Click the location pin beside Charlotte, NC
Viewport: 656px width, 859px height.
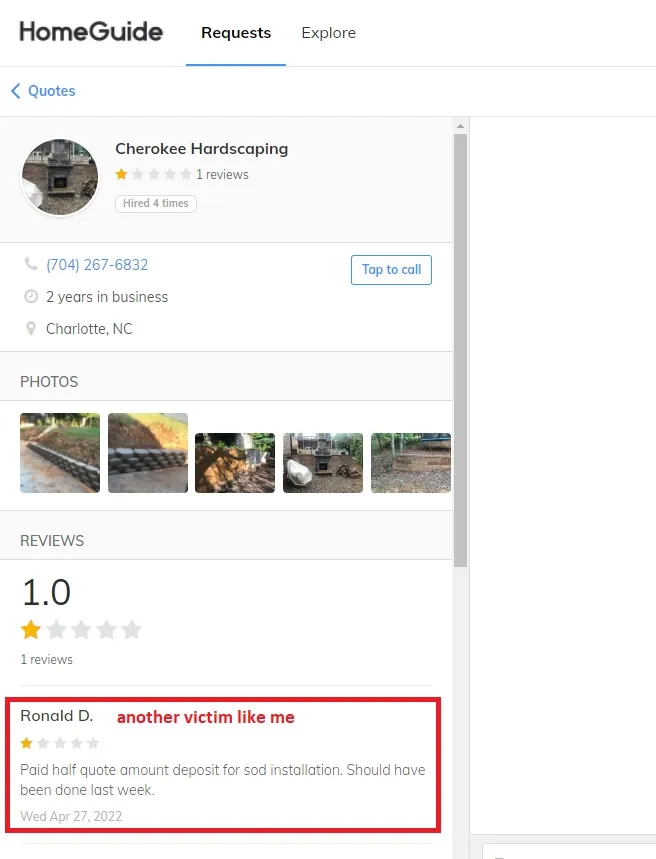click(x=31, y=328)
